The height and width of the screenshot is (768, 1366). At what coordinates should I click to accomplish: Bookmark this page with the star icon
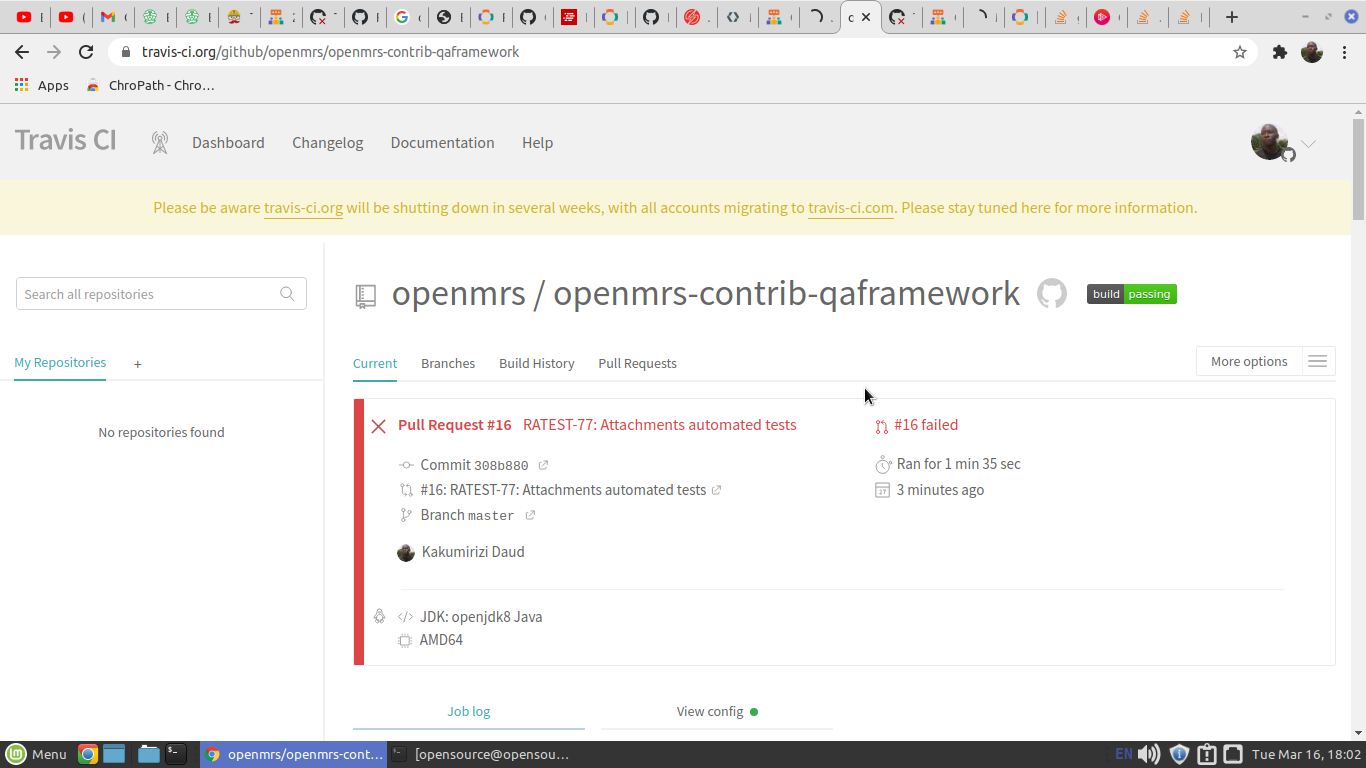(1240, 52)
